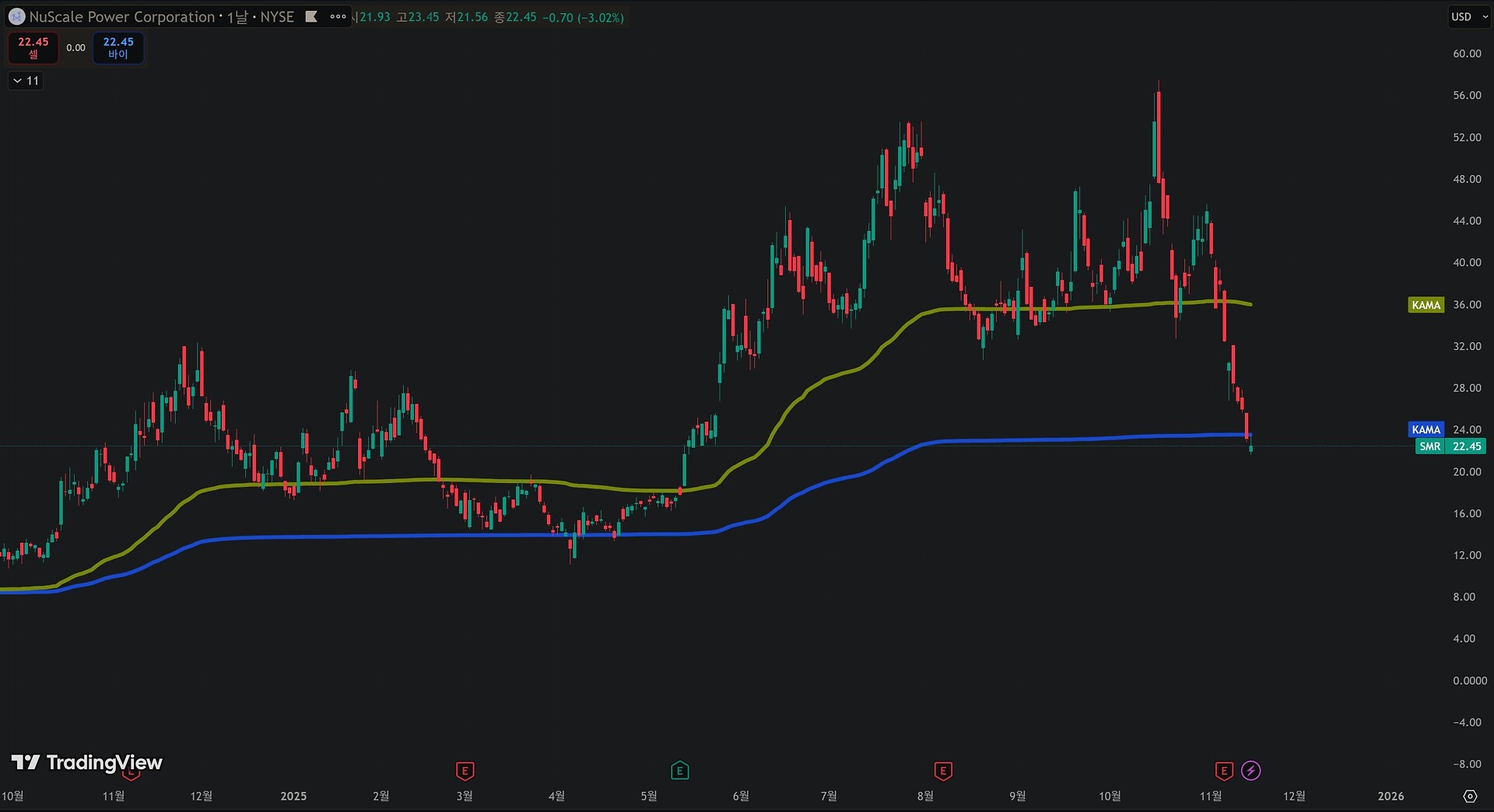This screenshot has width=1494, height=812.
Task: Click the red 22.45 셀 sell button
Action: point(33,47)
